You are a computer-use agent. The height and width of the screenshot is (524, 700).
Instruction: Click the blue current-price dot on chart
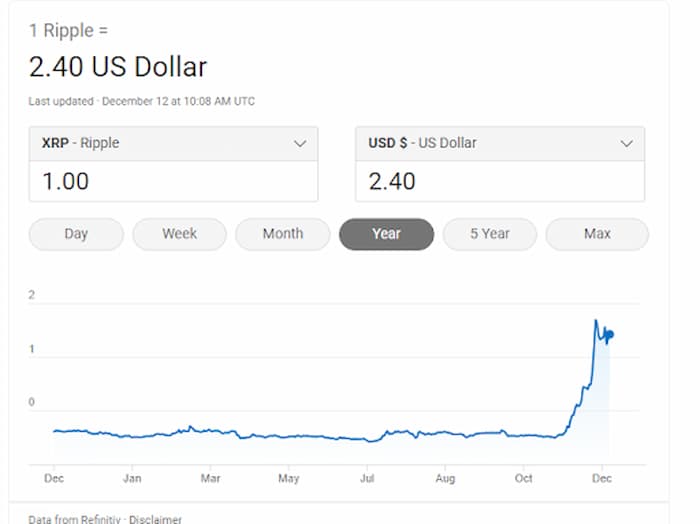[609, 335]
